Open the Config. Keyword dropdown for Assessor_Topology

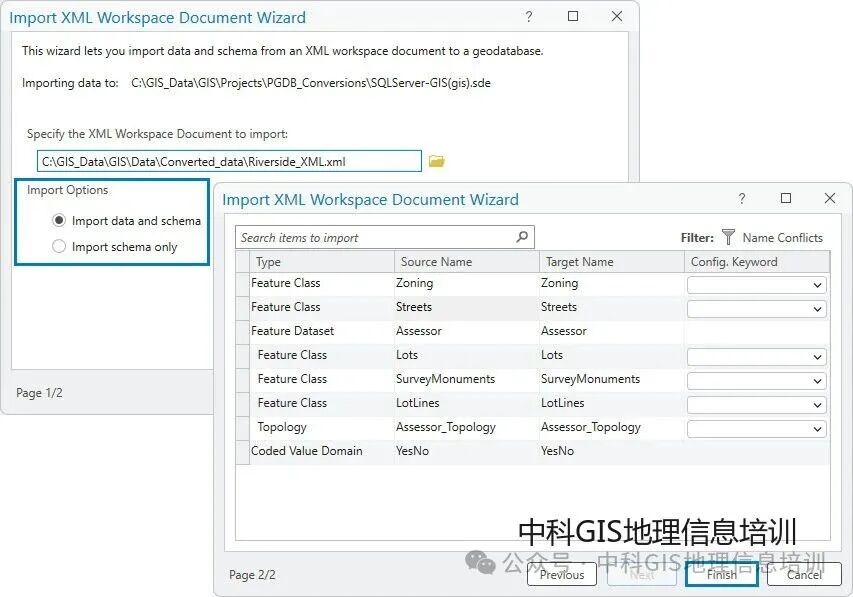pyautogui.click(x=756, y=428)
